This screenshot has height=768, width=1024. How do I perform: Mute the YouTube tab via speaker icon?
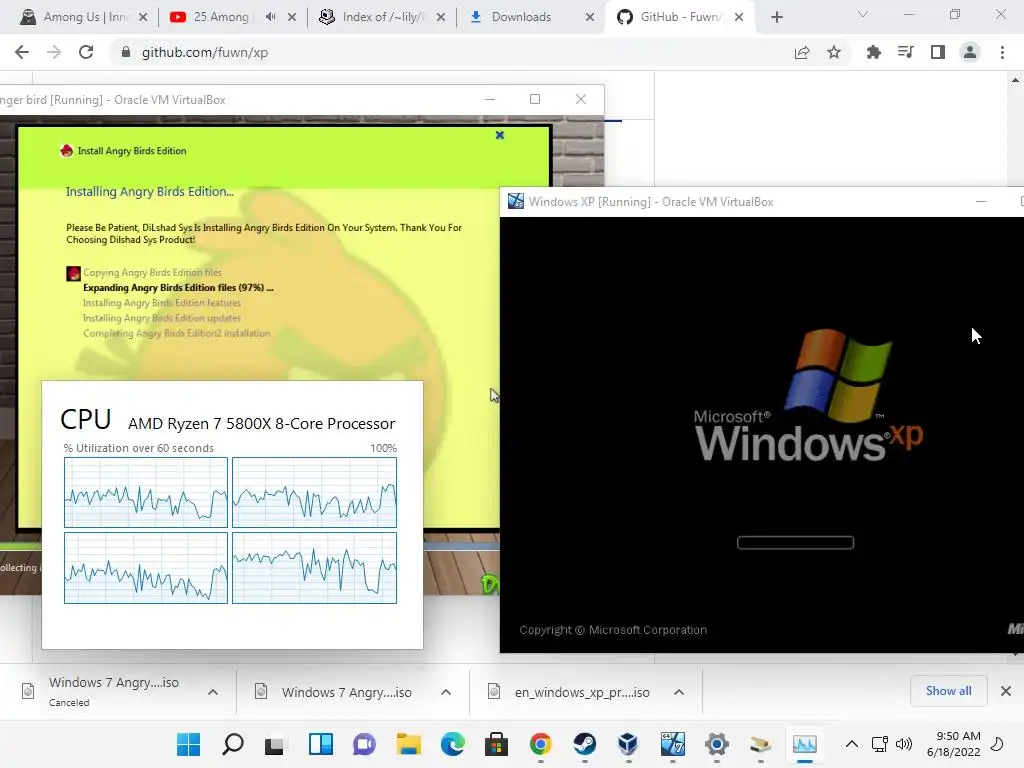(x=270, y=17)
